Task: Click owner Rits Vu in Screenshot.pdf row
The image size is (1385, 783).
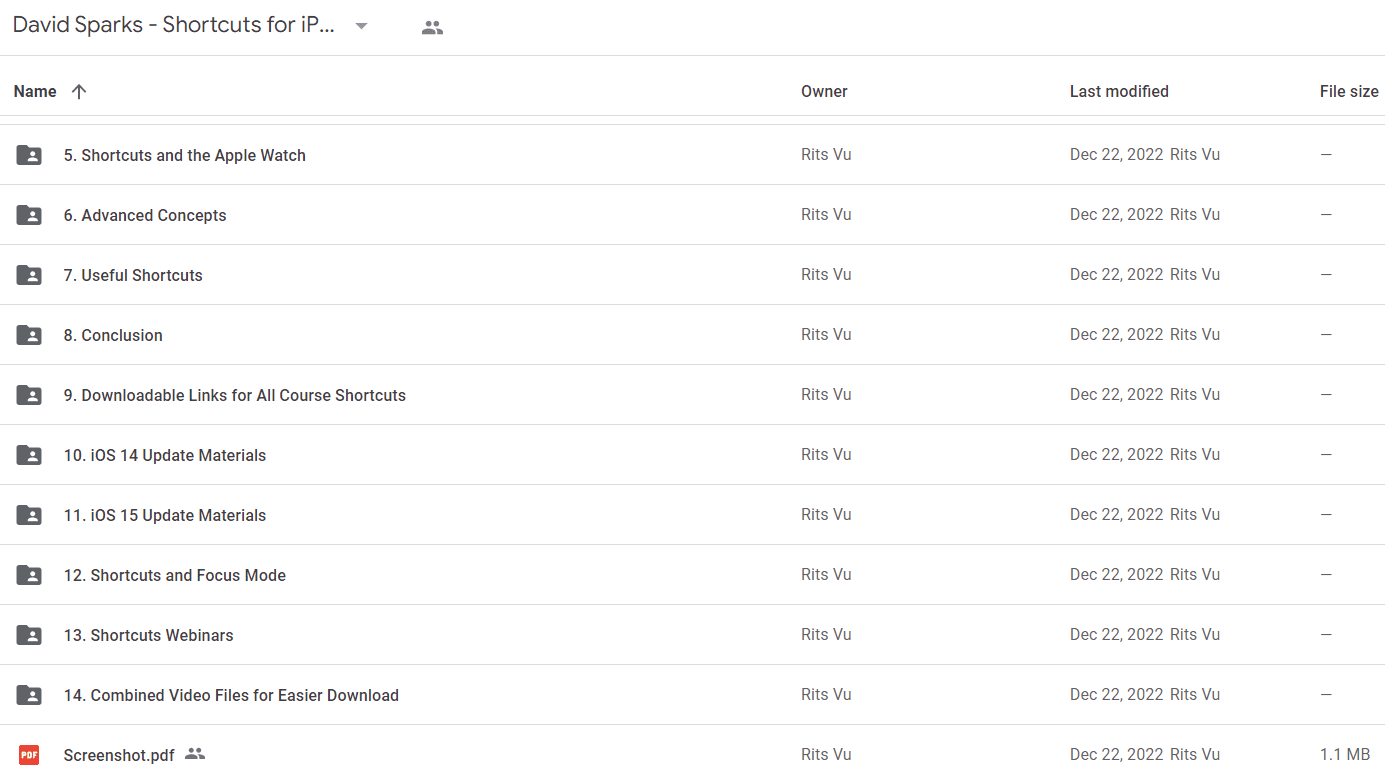Action: pyautogui.click(x=826, y=754)
